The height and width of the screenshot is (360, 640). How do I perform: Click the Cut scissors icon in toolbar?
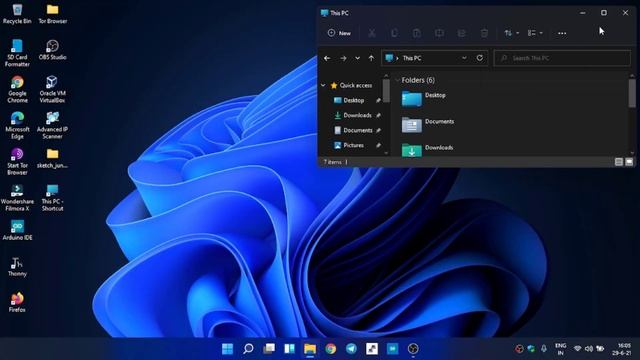[372, 33]
